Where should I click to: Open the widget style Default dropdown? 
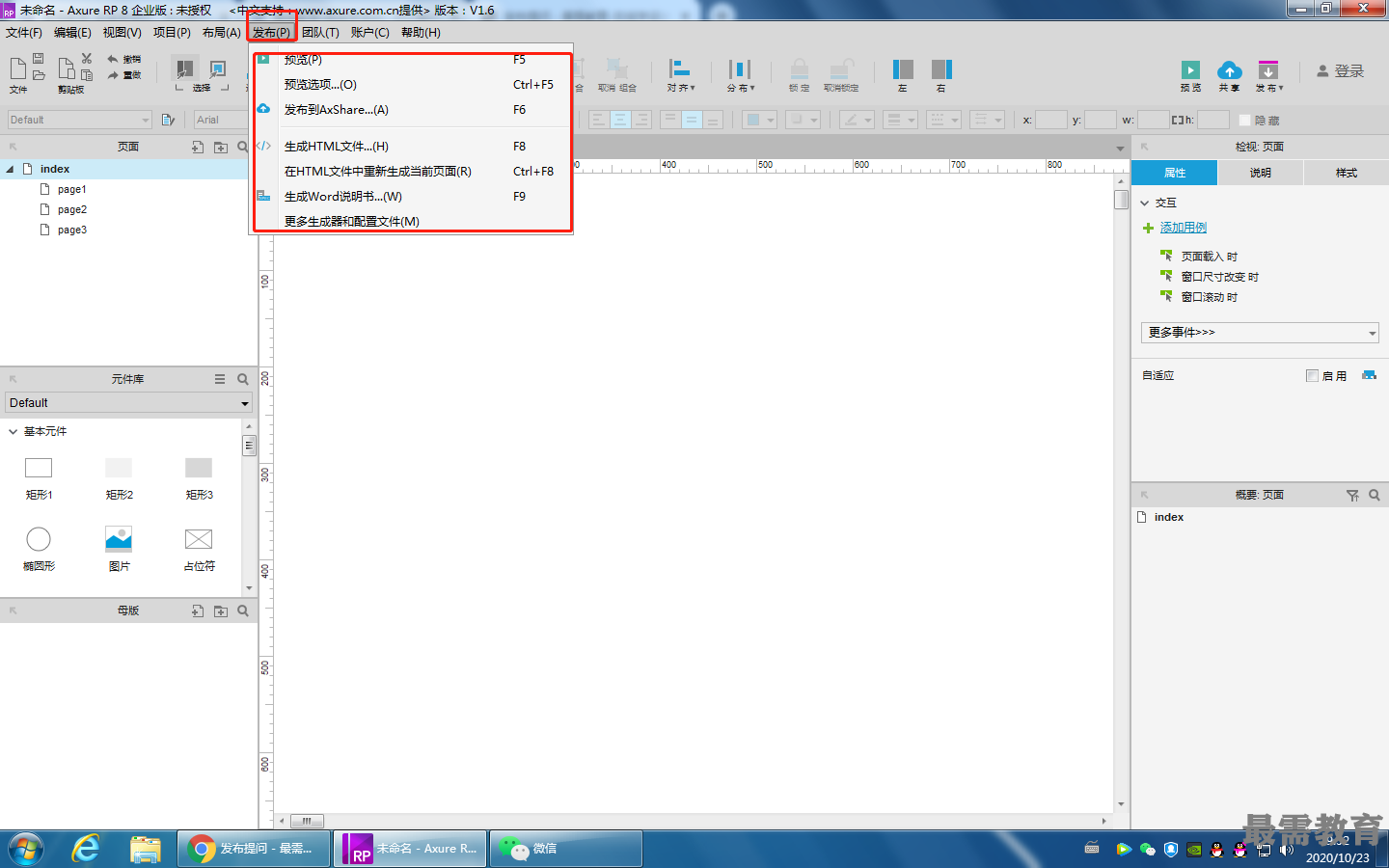pyautogui.click(x=79, y=120)
